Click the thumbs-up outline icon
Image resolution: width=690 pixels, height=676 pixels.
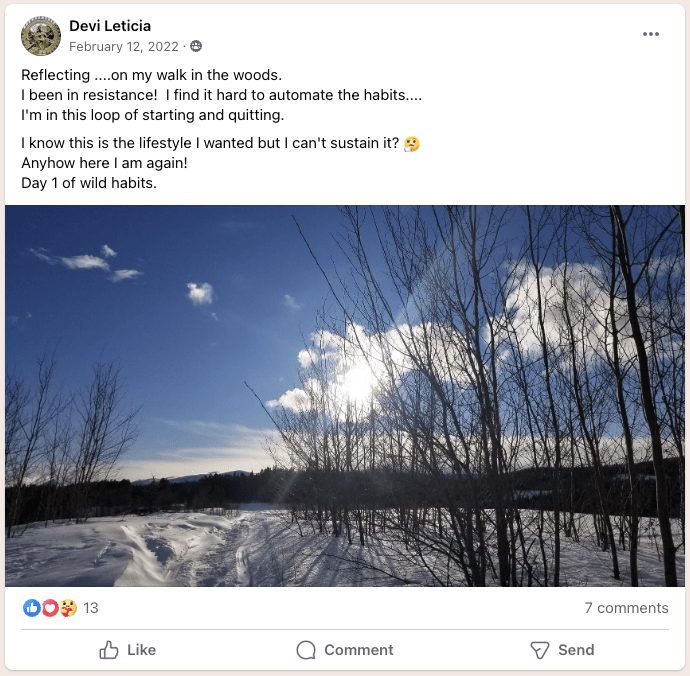(x=109, y=650)
